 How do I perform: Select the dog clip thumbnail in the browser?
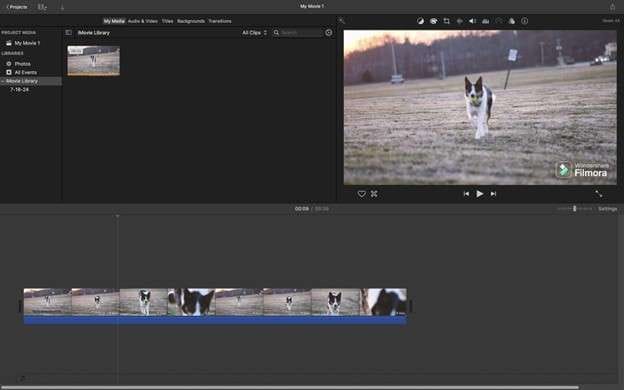[x=94, y=60]
